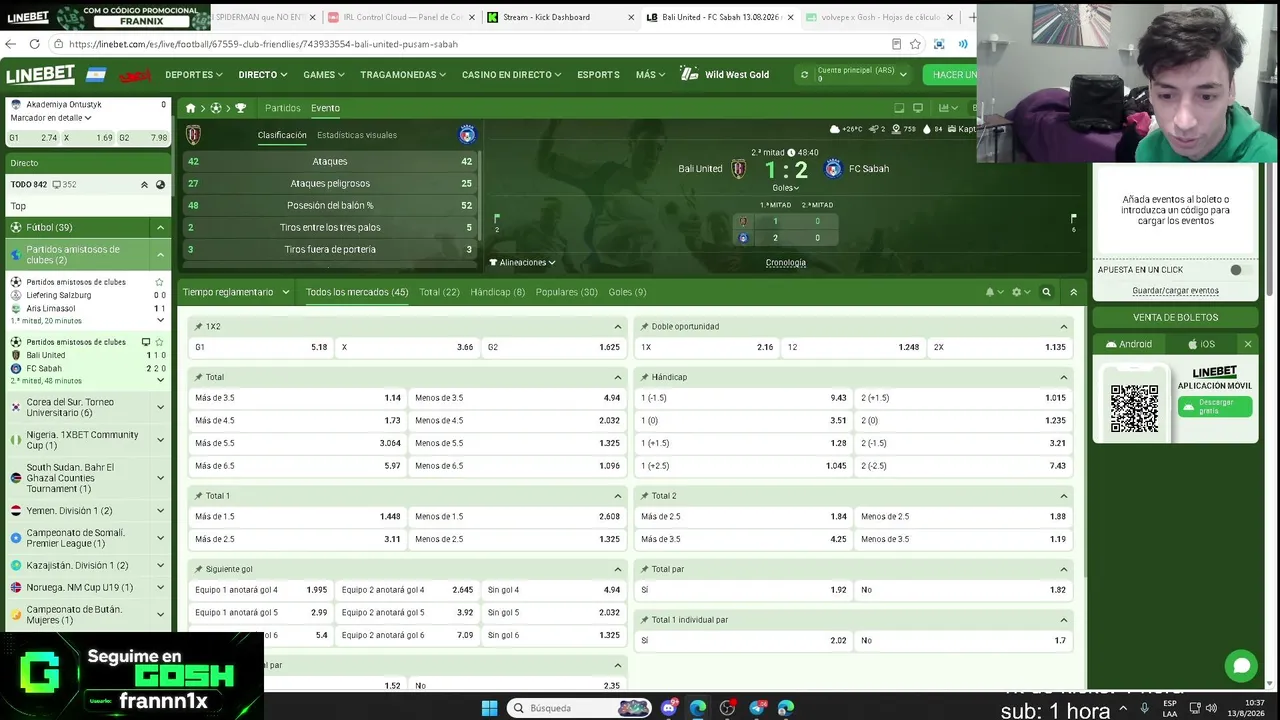
Task: Go to the home breadcrumb icon
Action: point(190,108)
